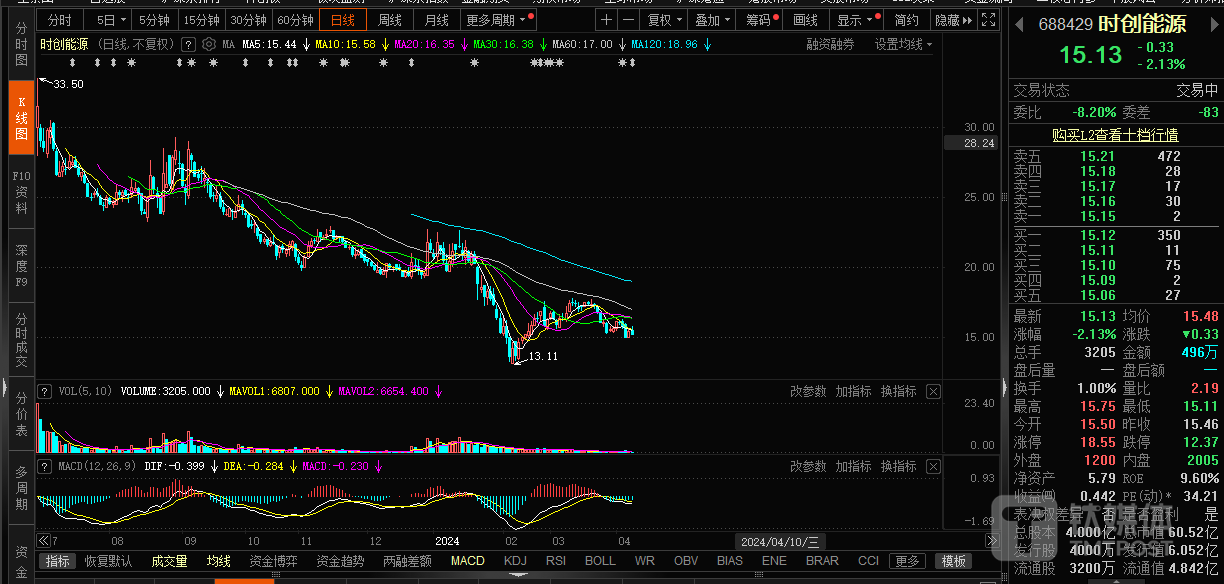Toggle the 模板 button in the bottom bar
The width and height of the screenshot is (1224, 584).
(x=954, y=561)
